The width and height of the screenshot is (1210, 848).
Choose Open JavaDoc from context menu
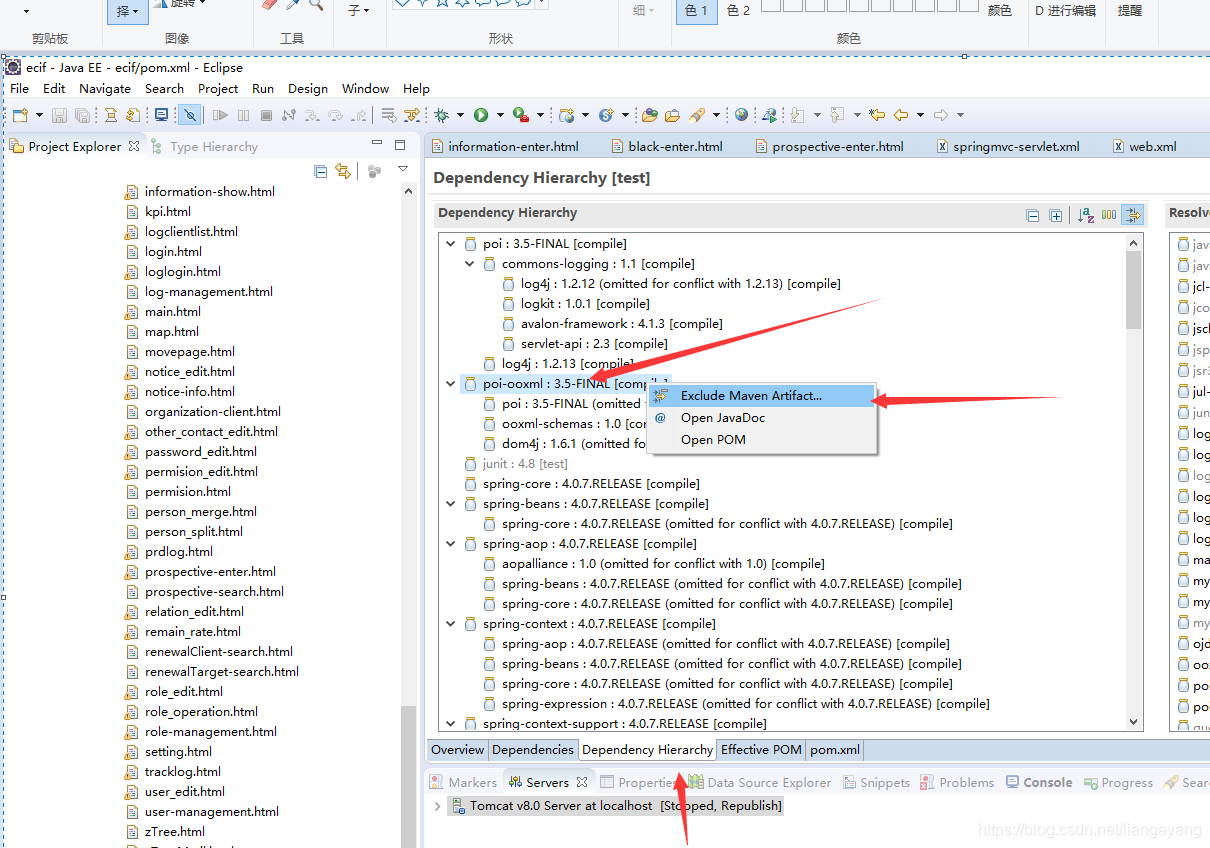coord(761,418)
